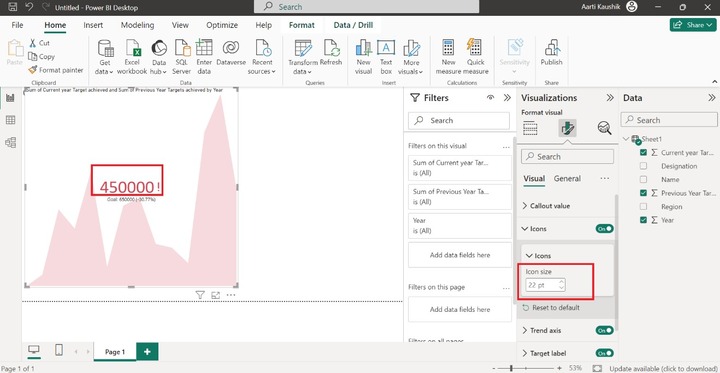Click the Update available status message
This screenshot has height=373, width=720.
tap(664, 368)
